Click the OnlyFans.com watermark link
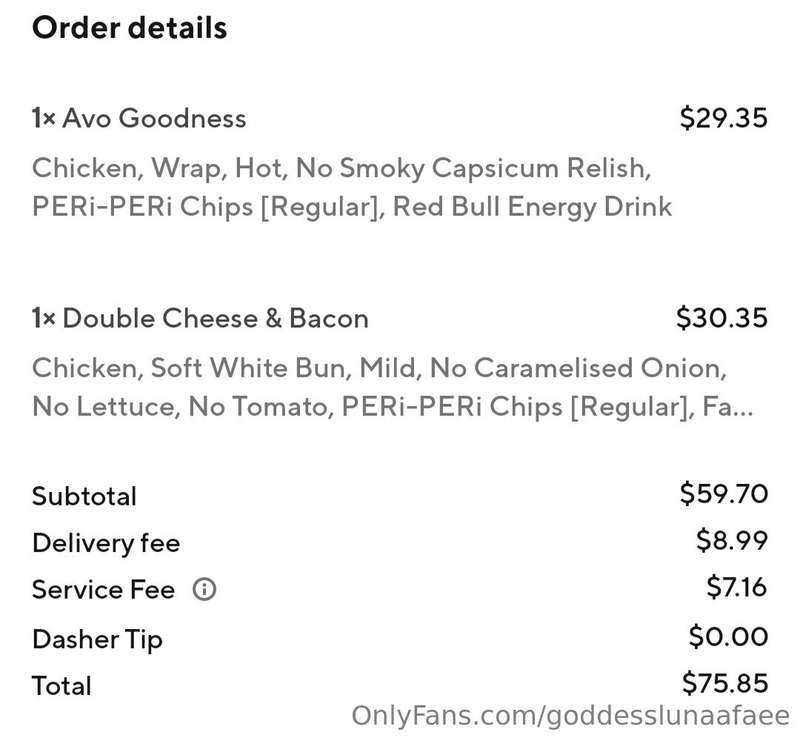Image resolution: width=800 pixels, height=741 pixels. (570, 716)
